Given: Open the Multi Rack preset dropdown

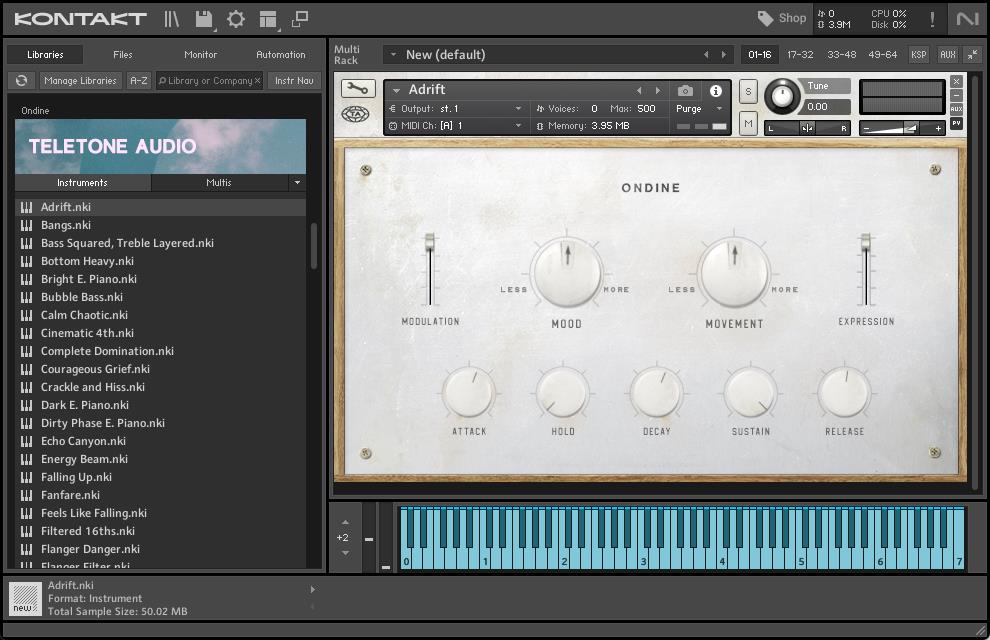Looking at the screenshot, I should 393,55.
